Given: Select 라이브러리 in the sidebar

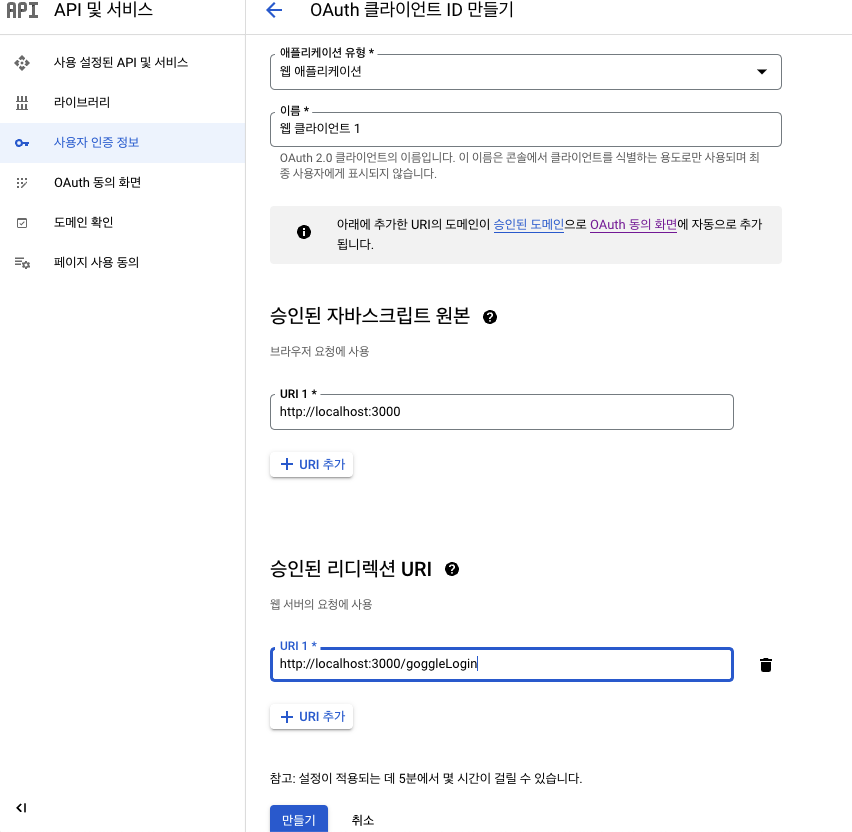Looking at the screenshot, I should [x=82, y=103].
